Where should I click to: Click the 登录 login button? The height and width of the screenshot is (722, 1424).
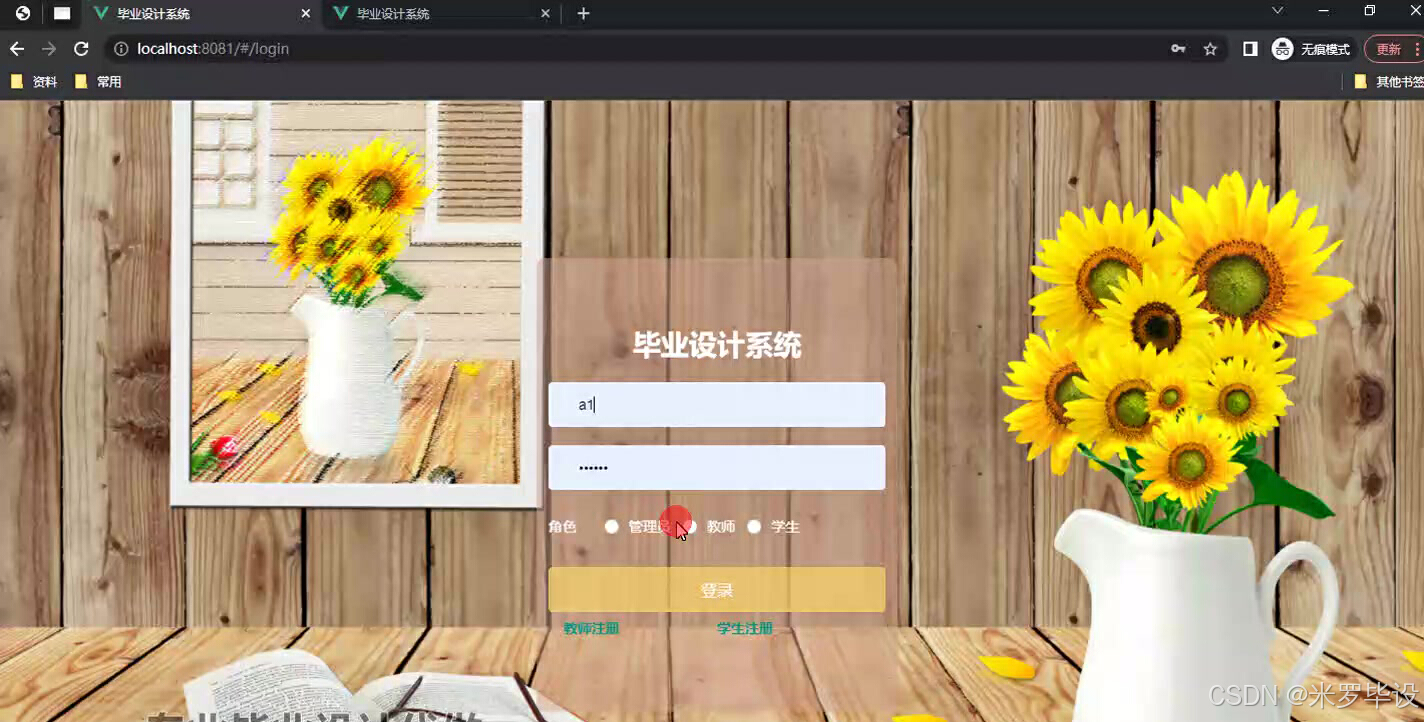tap(716, 589)
